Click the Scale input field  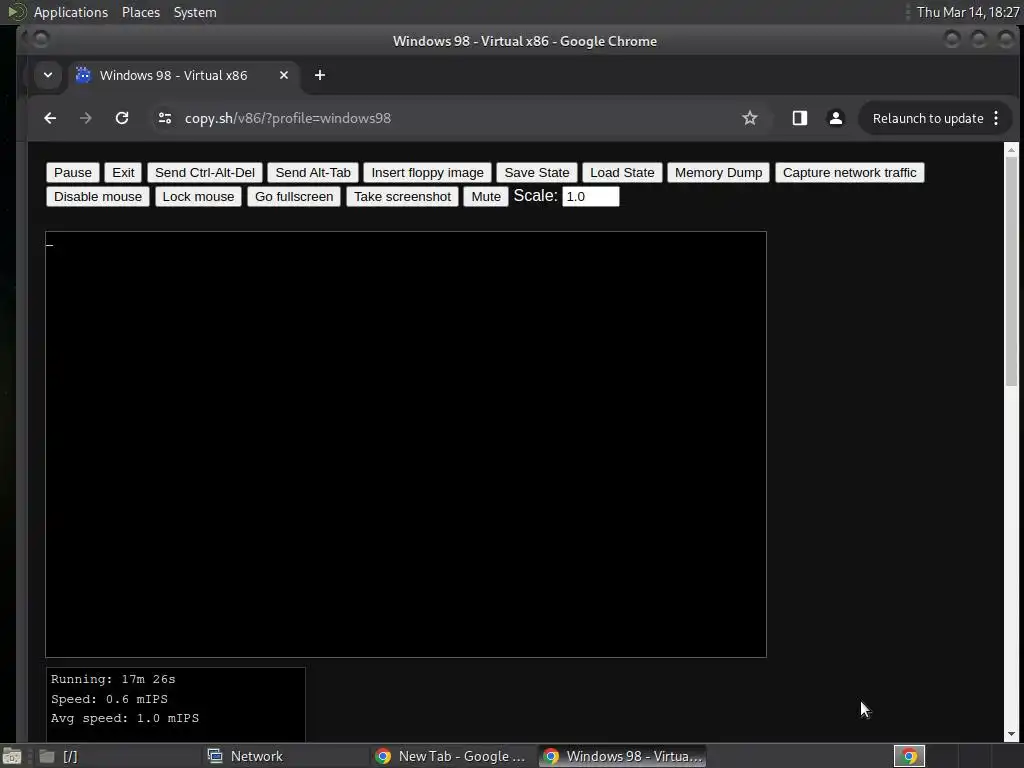point(590,197)
